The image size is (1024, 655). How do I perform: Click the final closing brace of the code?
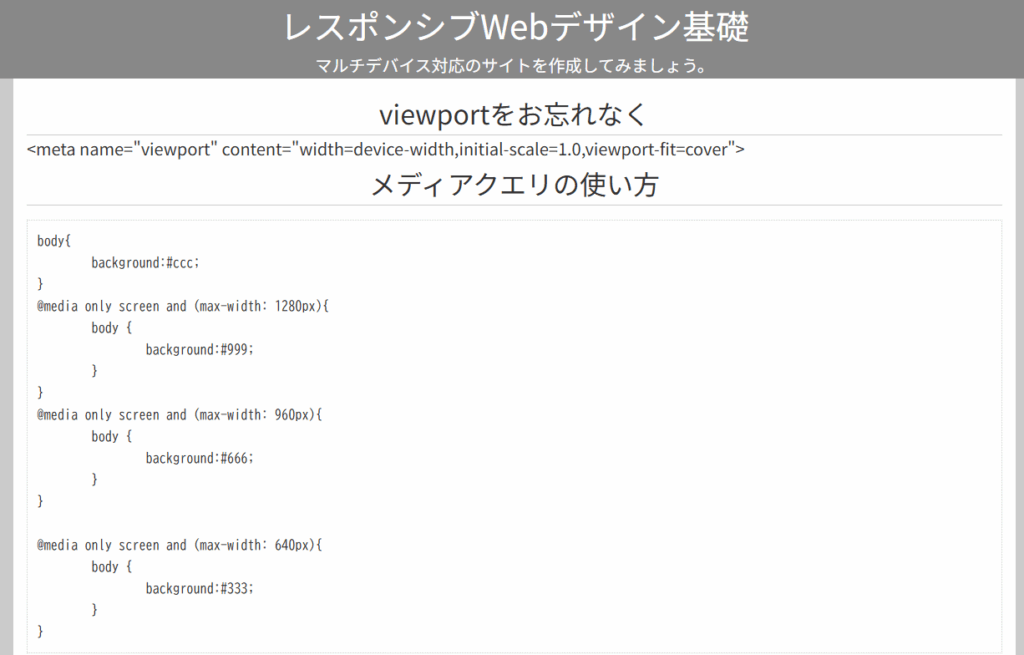(x=41, y=631)
